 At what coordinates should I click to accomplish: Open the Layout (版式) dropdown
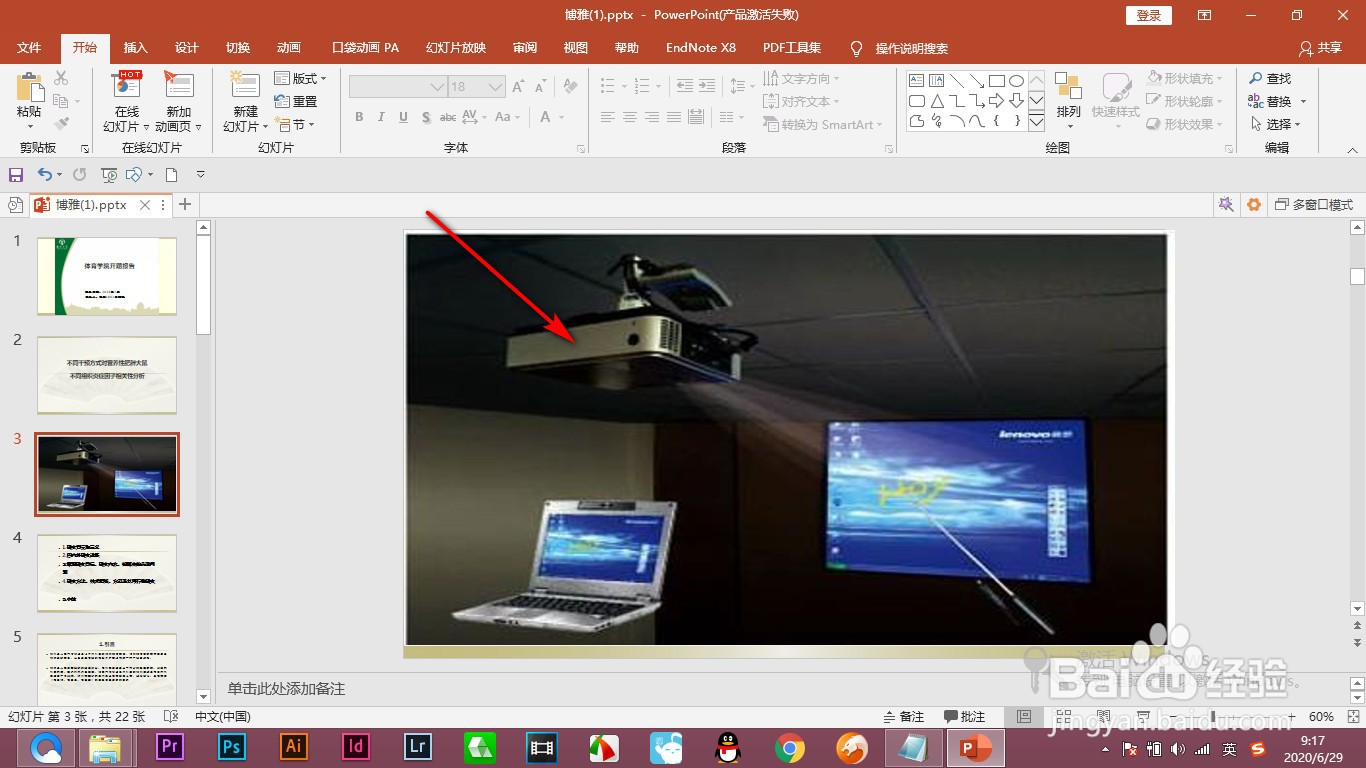coord(300,78)
